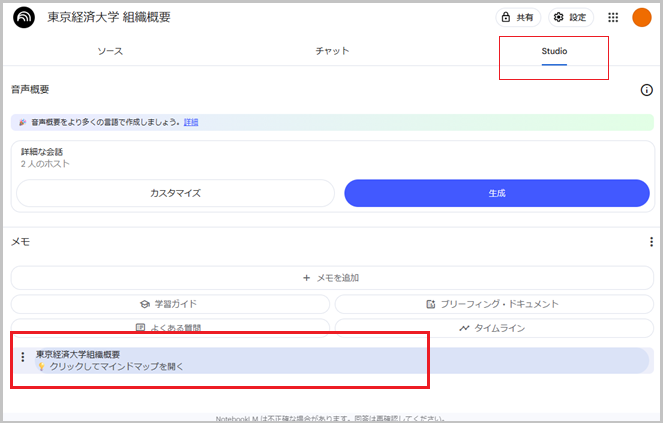This screenshot has height=423, width=663.
Task: Click the 詳細 link in the banner
Action: [x=191, y=122]
